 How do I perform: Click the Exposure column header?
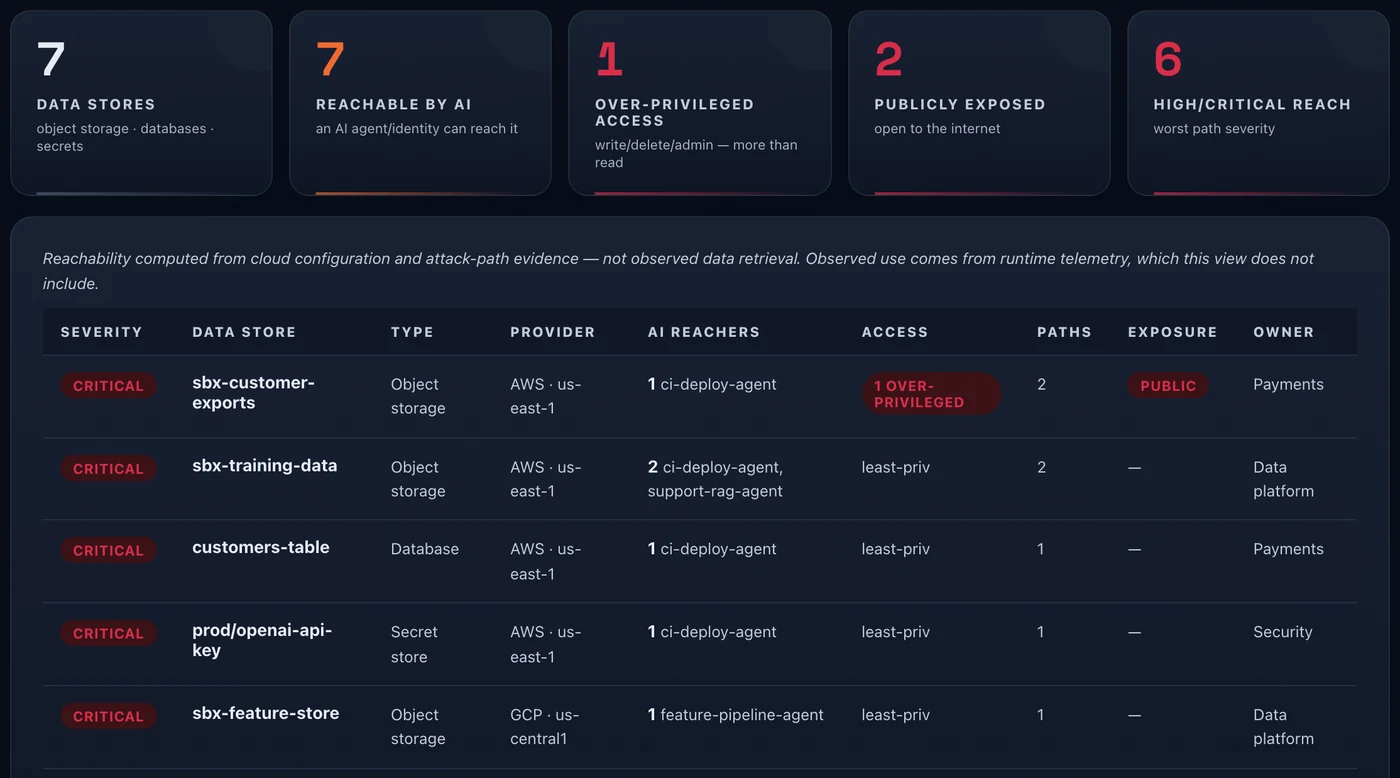(x=1172, y=332)
